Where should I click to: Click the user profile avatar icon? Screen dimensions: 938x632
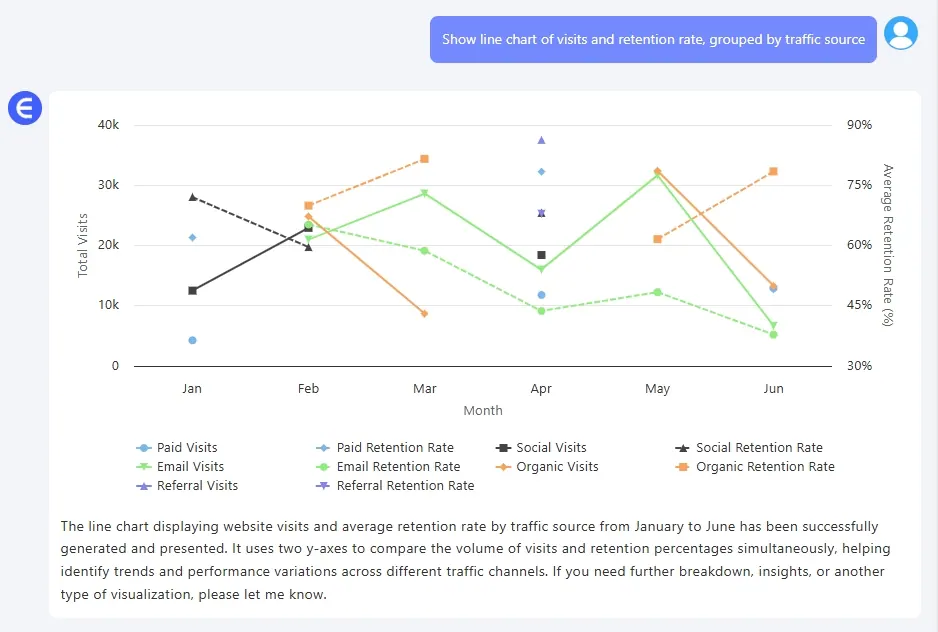click(901, 34)
